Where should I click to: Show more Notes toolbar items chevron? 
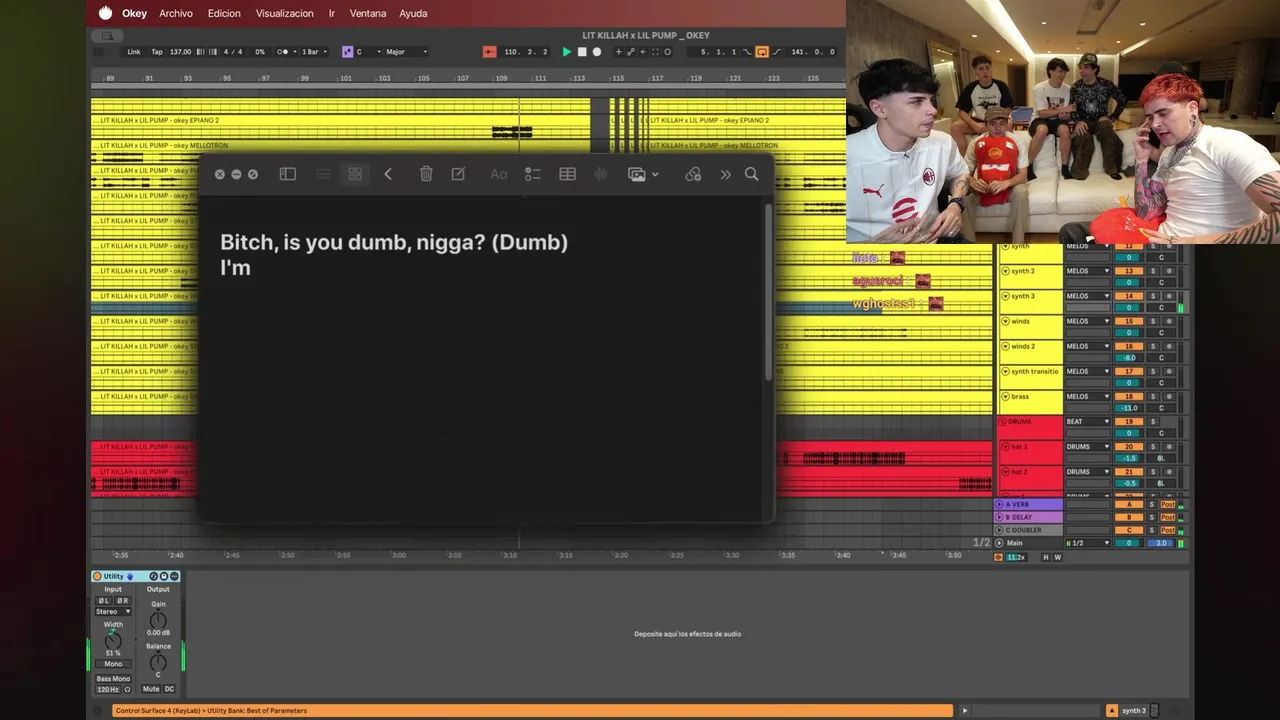coord(725,174)
